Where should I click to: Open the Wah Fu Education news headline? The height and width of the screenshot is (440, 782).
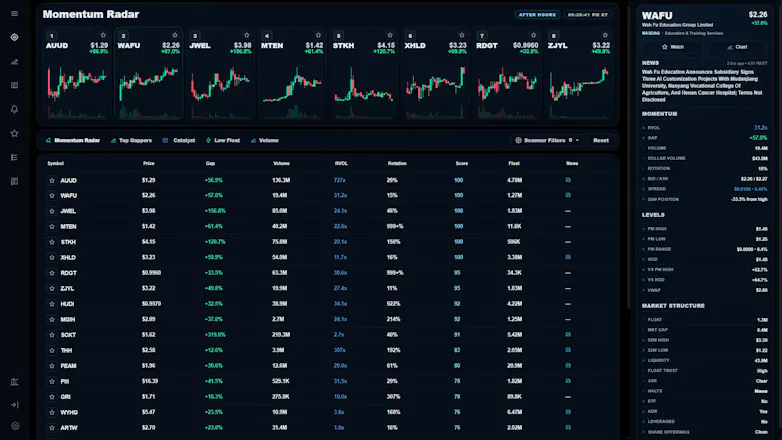(702, 86)
